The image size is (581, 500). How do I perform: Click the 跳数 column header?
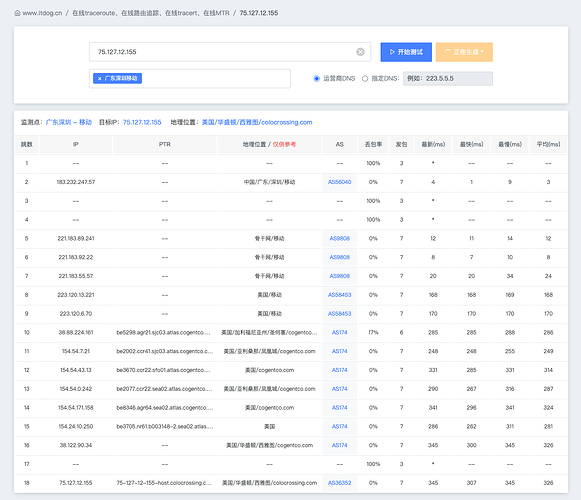pyautogui.click(x=26, y=145)
